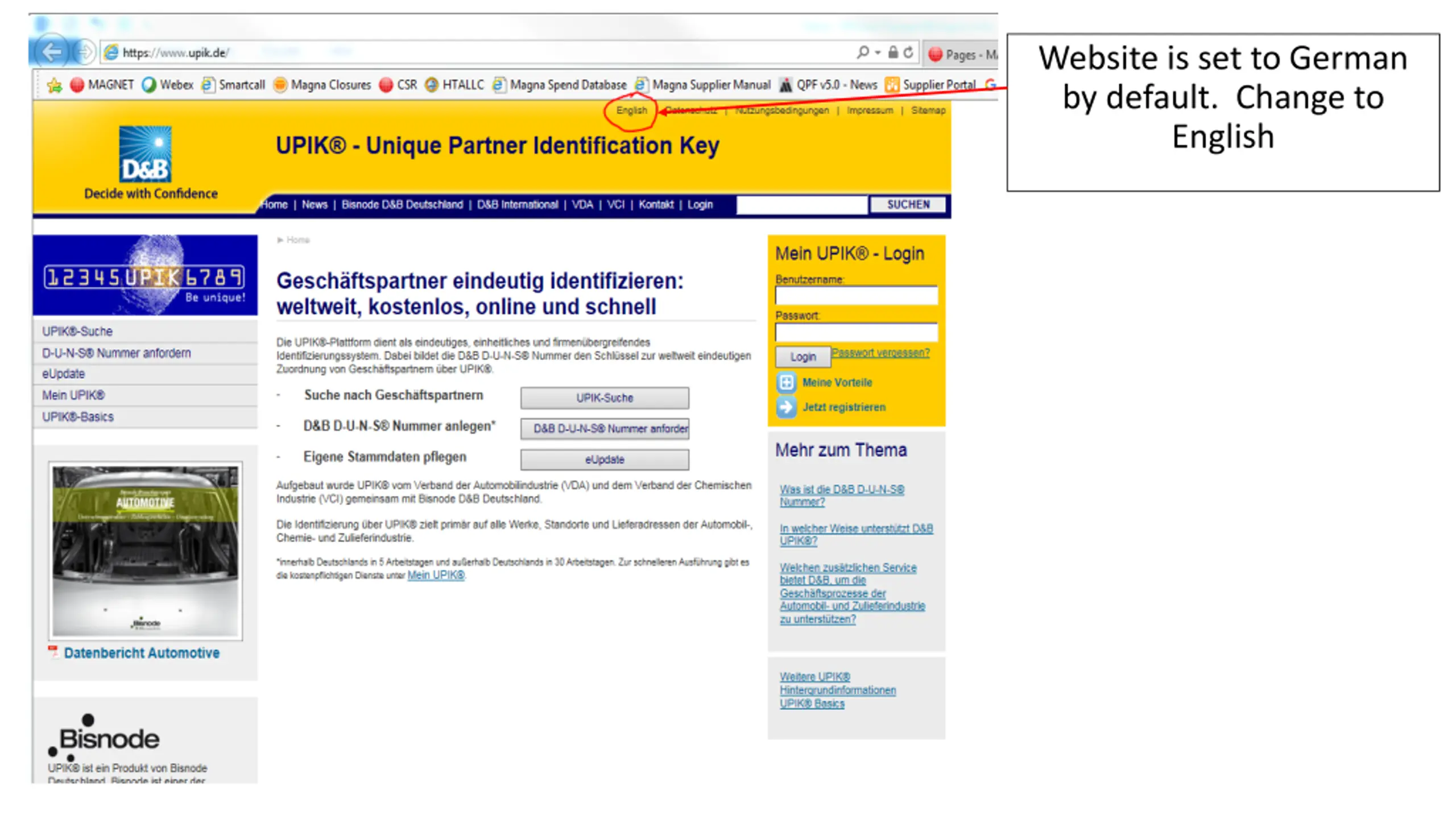Switch site language to English

[x=631, y=110]
